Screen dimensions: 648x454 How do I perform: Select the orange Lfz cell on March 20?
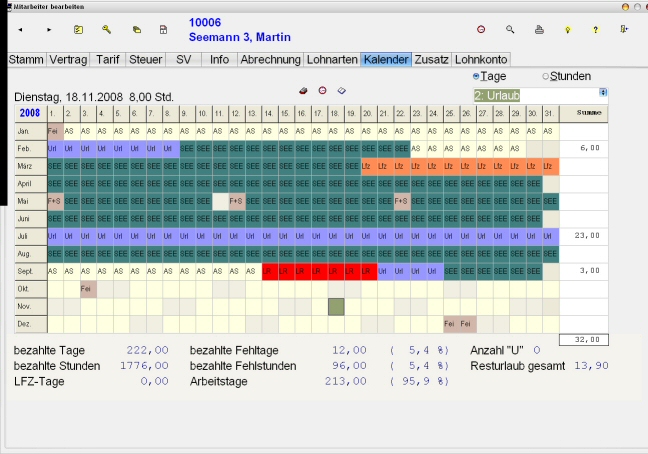click(x=369, y=166)
